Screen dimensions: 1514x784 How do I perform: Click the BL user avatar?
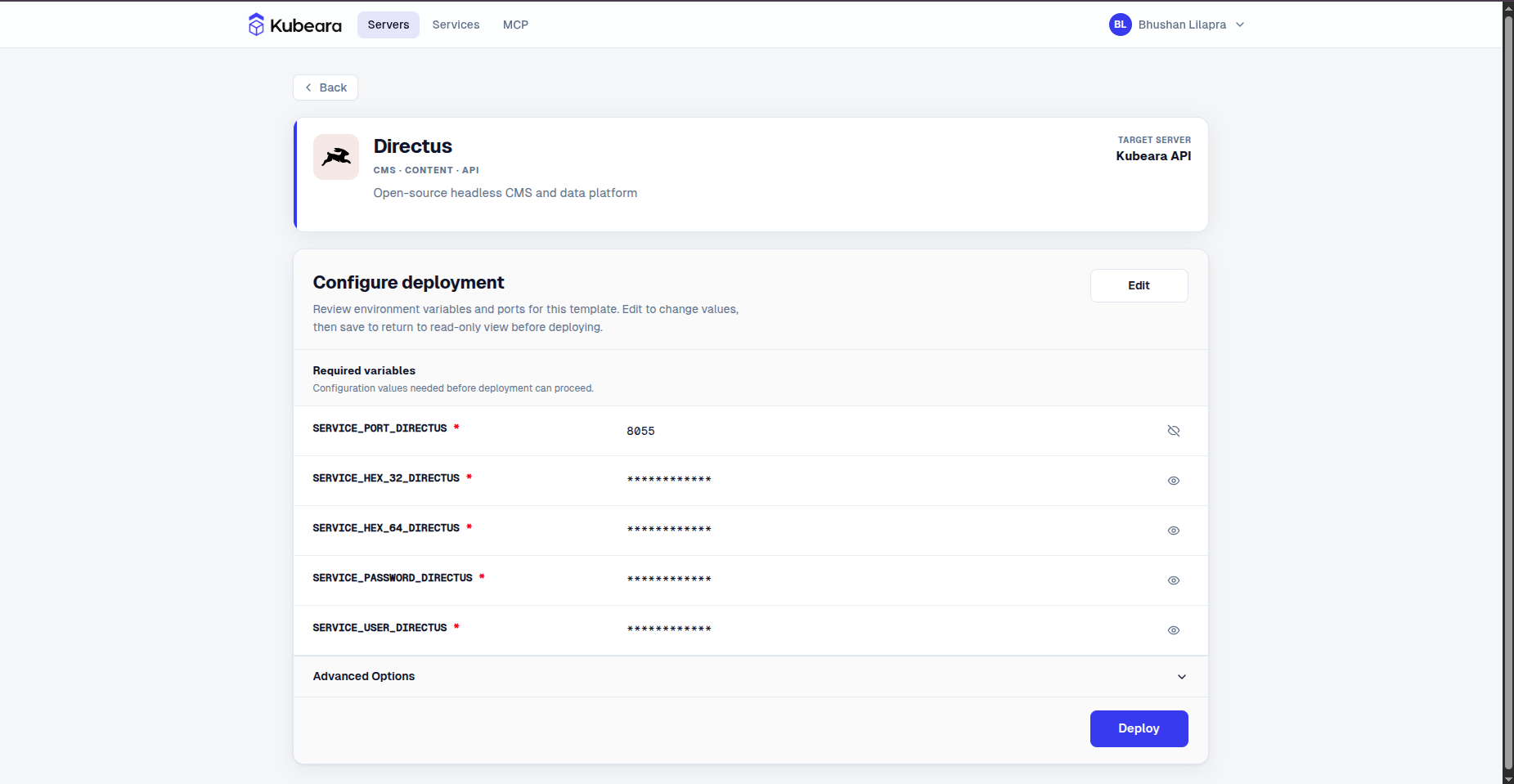point(1120,25)
